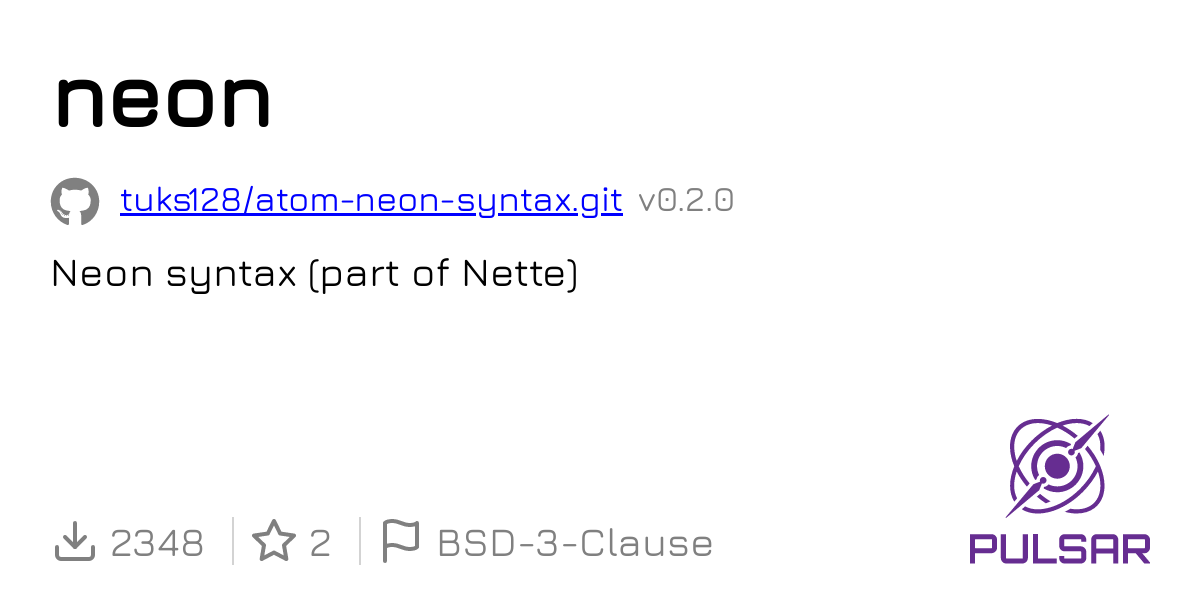Click the license flag icon
The image size is (1200, 600).
[x=401, y=542]
